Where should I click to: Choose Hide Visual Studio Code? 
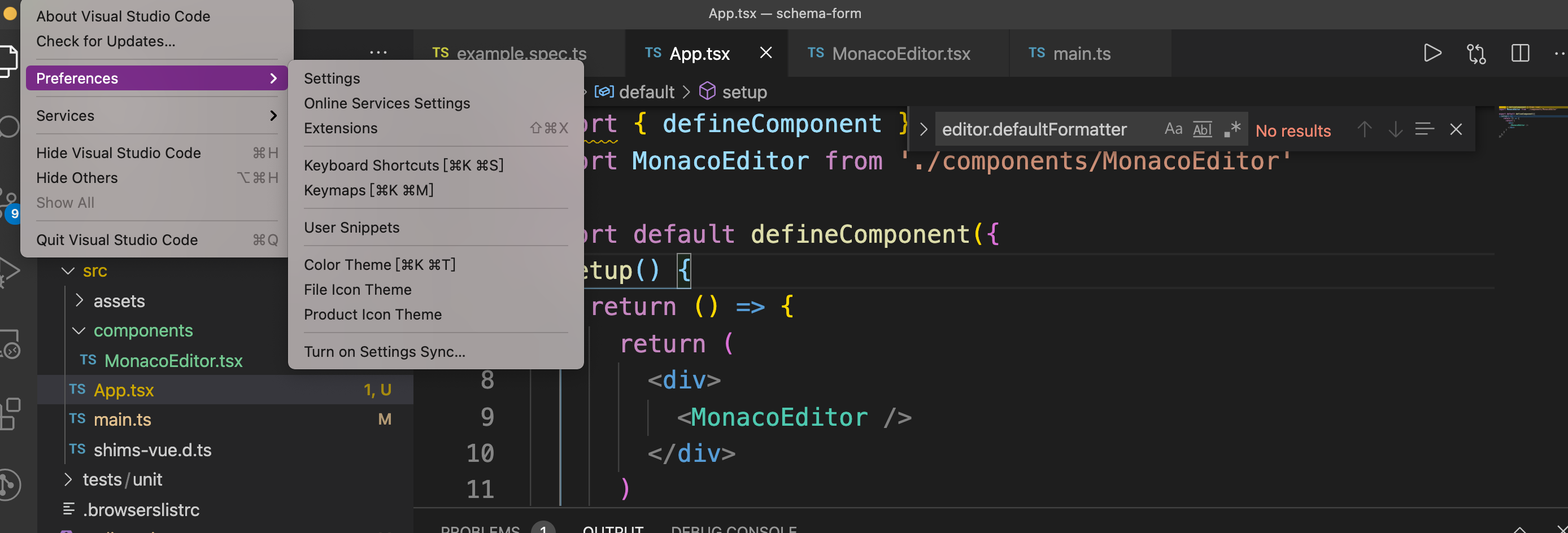pos(157,152)
